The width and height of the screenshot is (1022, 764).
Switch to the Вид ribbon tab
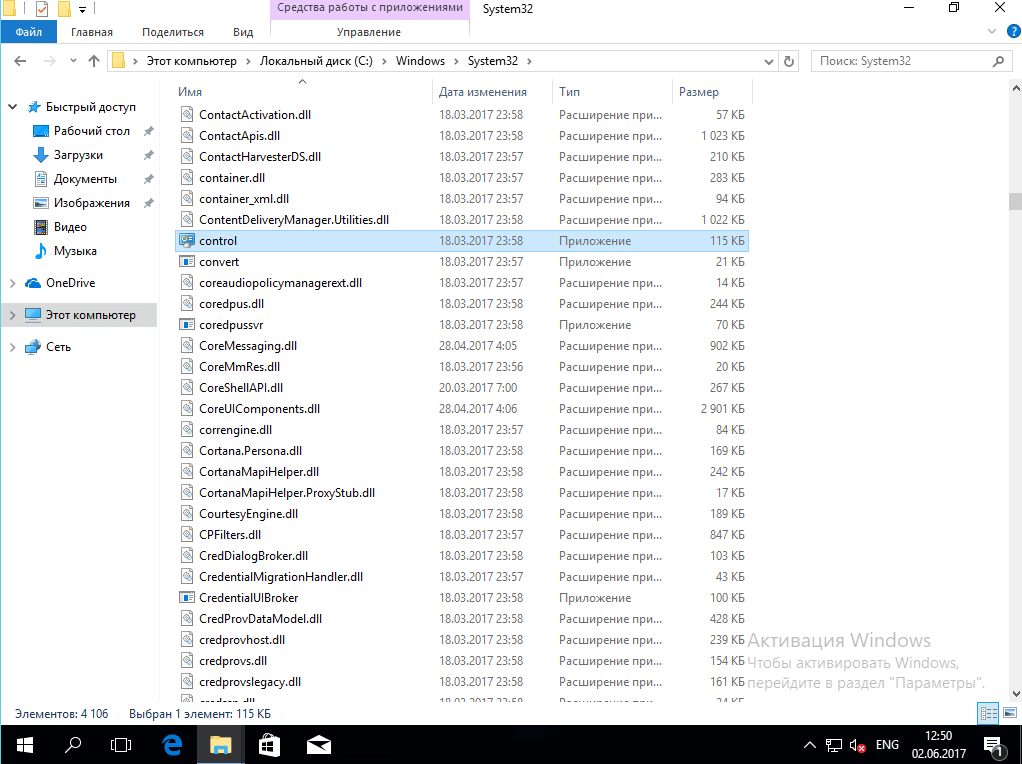coord(242,32)
